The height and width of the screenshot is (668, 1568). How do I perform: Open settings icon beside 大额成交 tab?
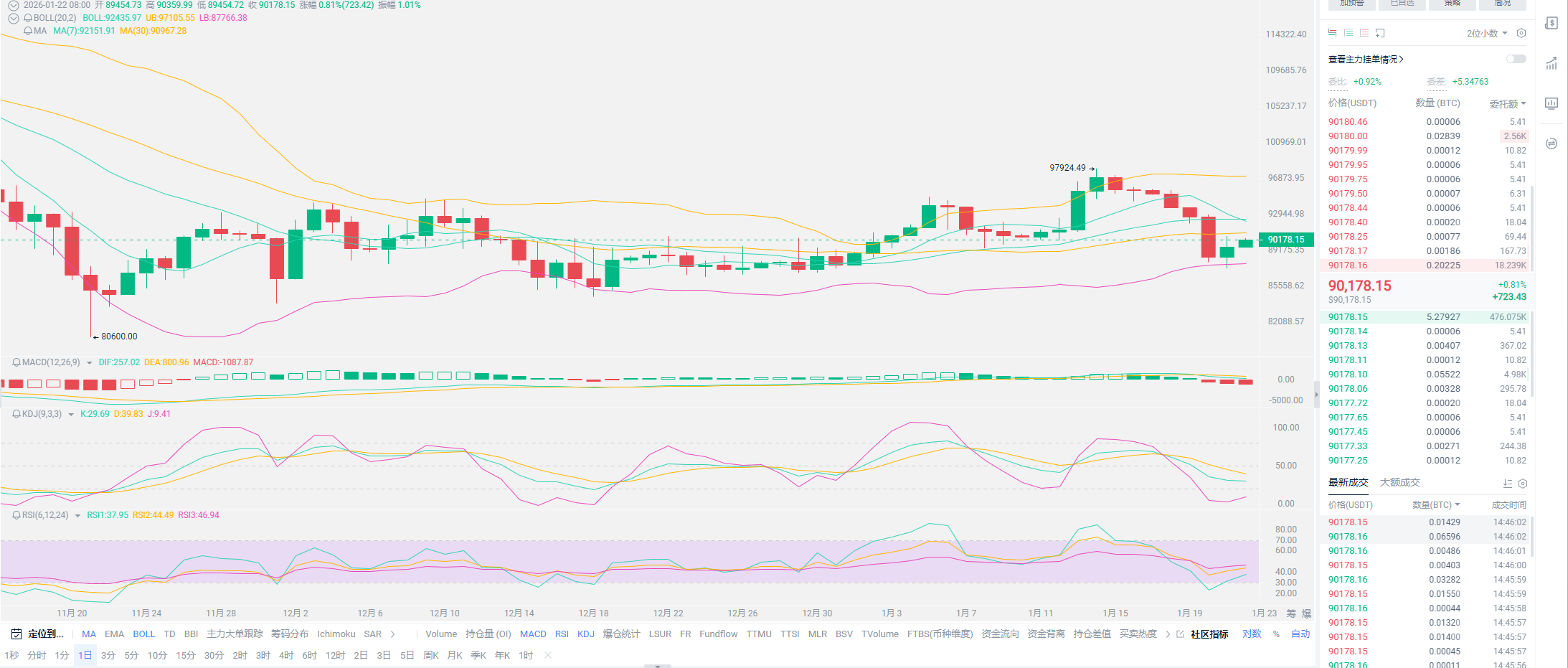[1523, 484]
